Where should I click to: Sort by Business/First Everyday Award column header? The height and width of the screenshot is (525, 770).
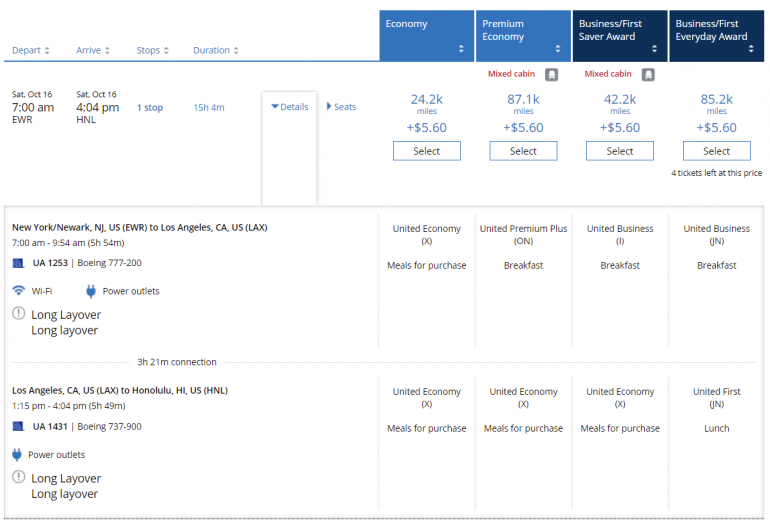pos(716,36)
